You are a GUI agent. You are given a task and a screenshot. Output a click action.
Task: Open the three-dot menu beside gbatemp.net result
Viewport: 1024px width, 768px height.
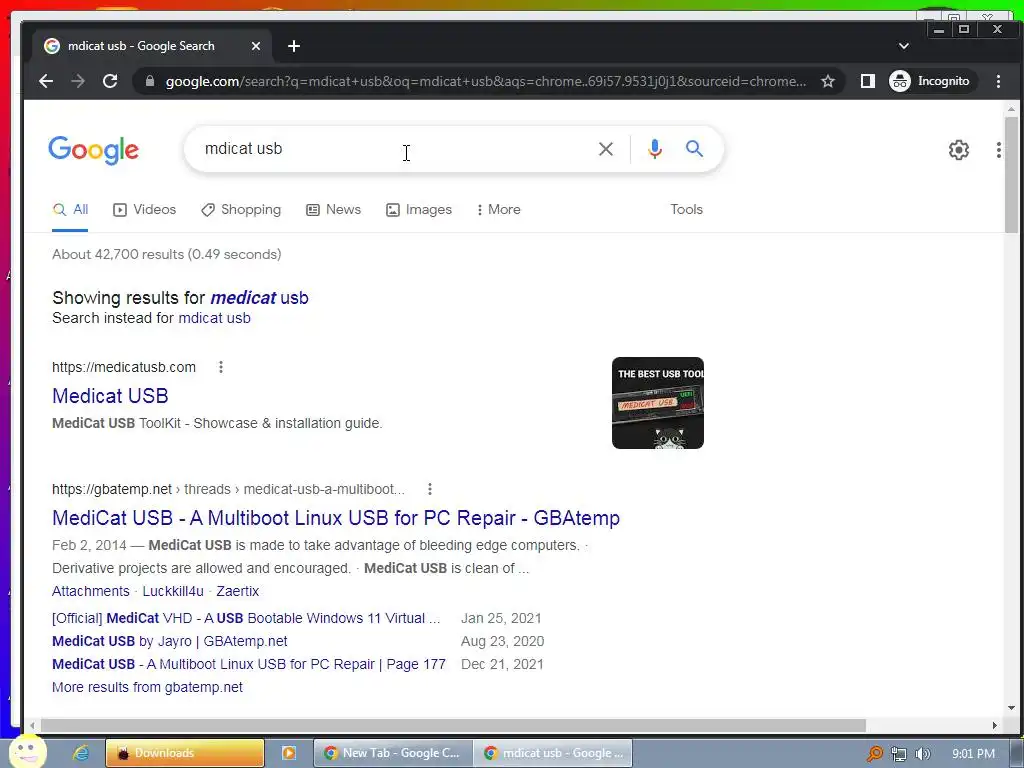click(x=429, y=489)
